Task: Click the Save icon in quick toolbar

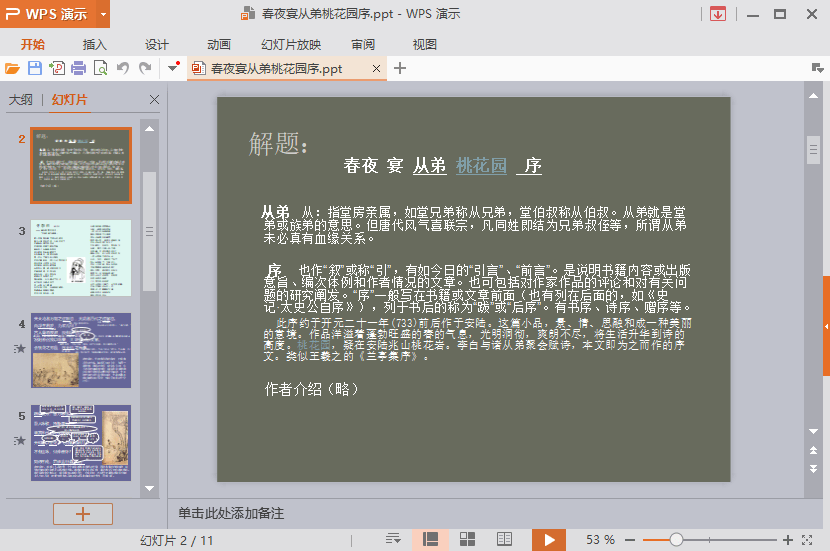Action: tap(34, 68)
